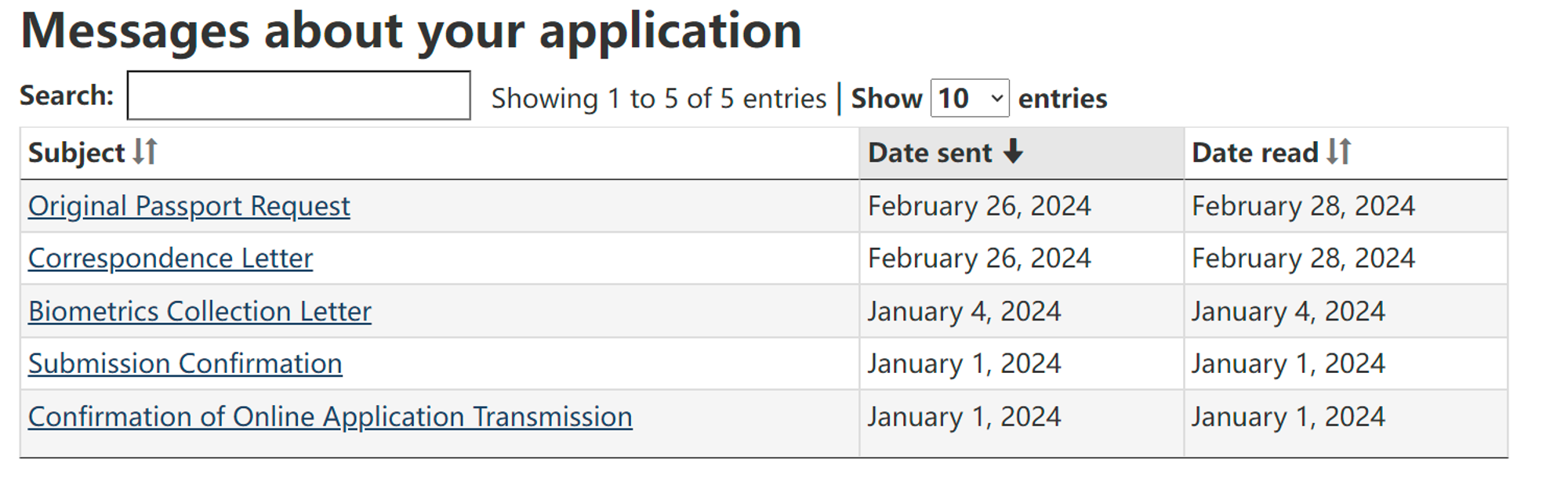1568x485 pixels.
Task: Click the Showing 1 to 5 entries text
Action: click(659, 99)
